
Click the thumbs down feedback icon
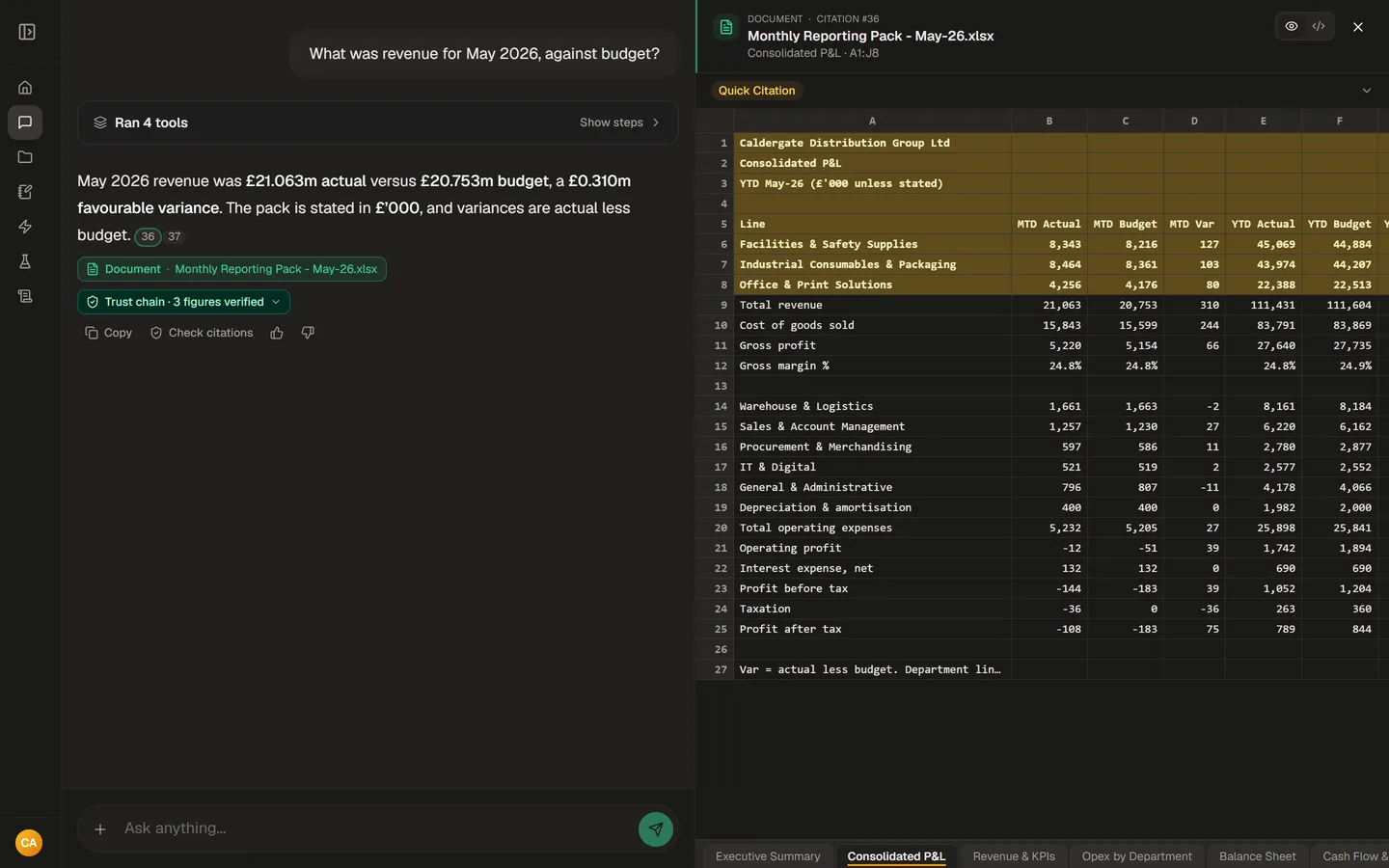click(308, 333)
